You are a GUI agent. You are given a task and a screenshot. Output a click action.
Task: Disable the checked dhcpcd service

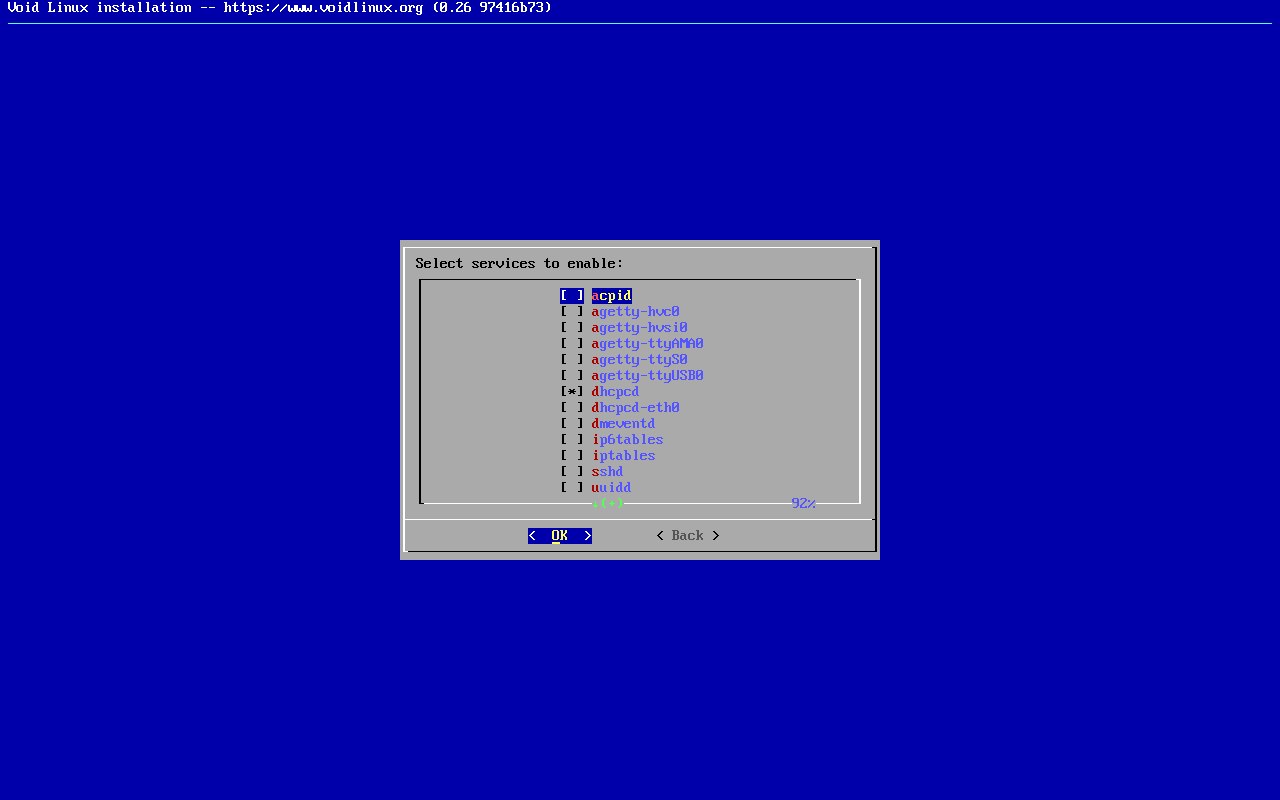[x=571, y=392]
